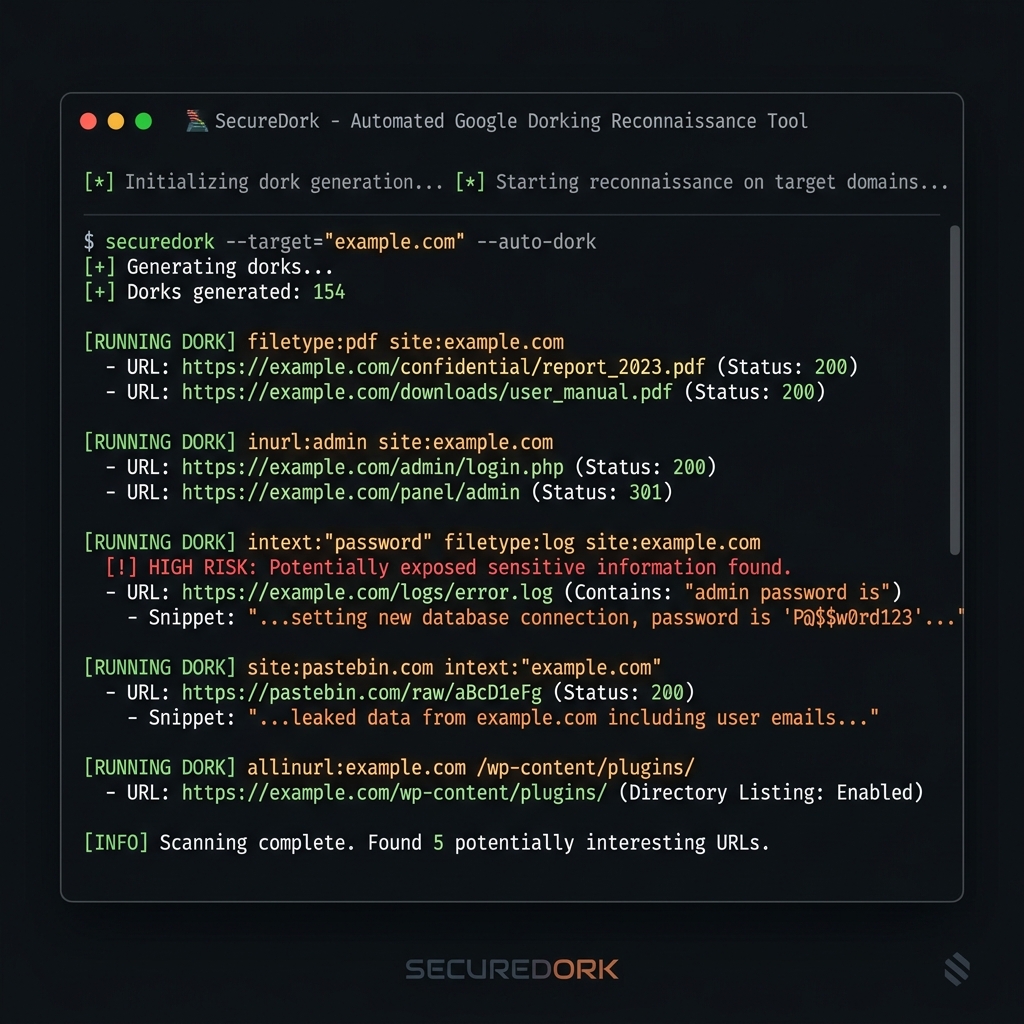Click the 'Generating dorks...' line
The image size is (1024, 1024).
click(208, 266)
